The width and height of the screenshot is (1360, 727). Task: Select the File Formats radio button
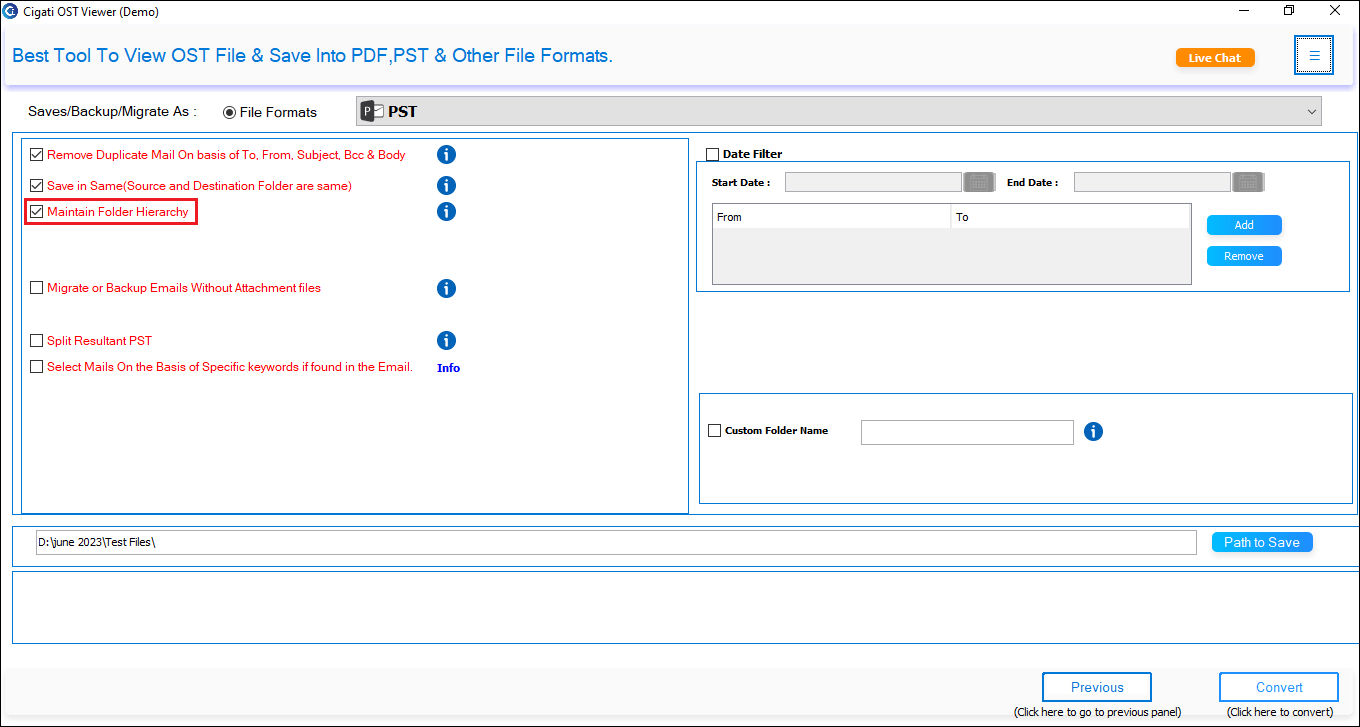(x=230, y=112)
